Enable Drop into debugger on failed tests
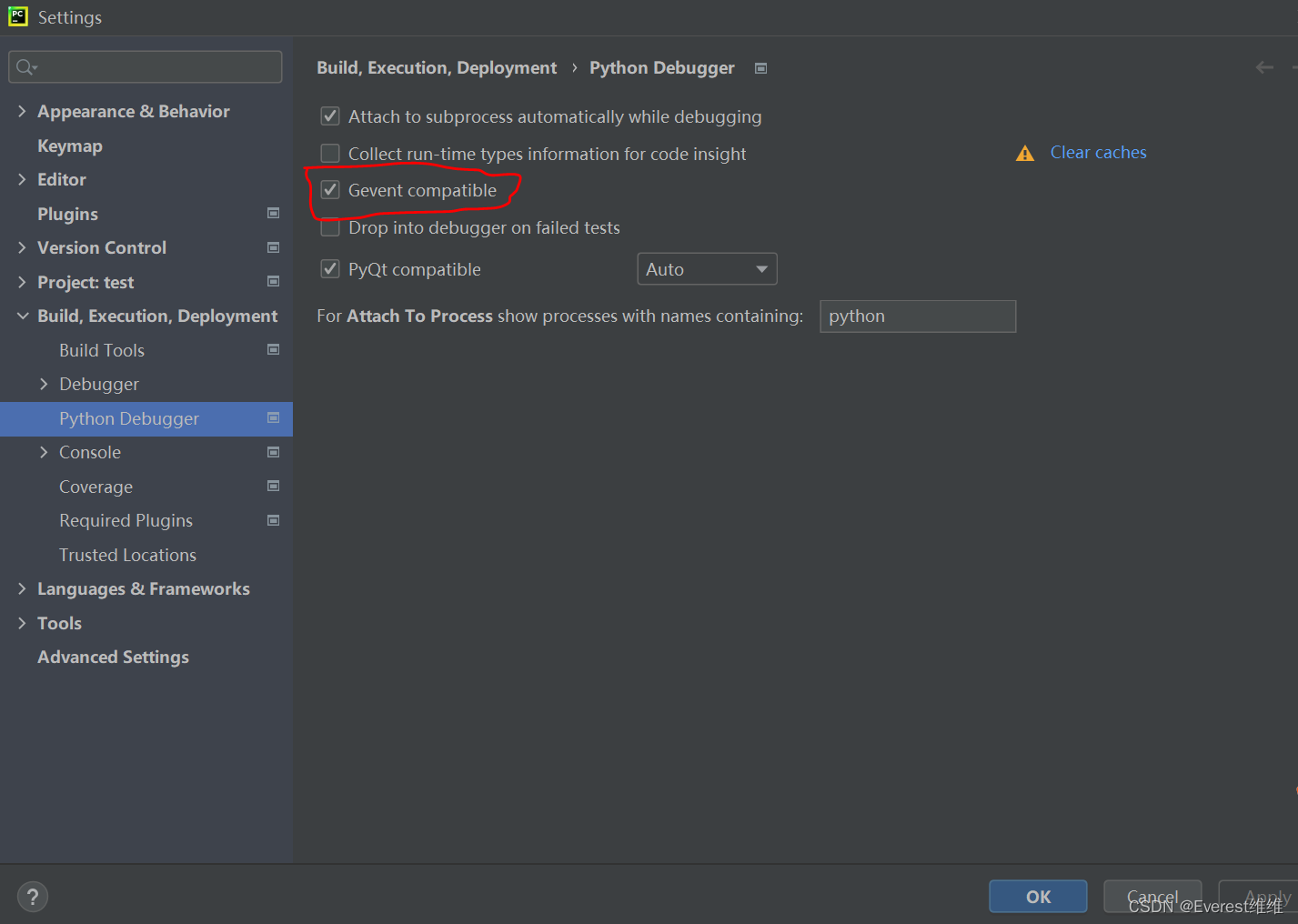The height and width of the screenshot is (924, 1298). pos(330,227)
